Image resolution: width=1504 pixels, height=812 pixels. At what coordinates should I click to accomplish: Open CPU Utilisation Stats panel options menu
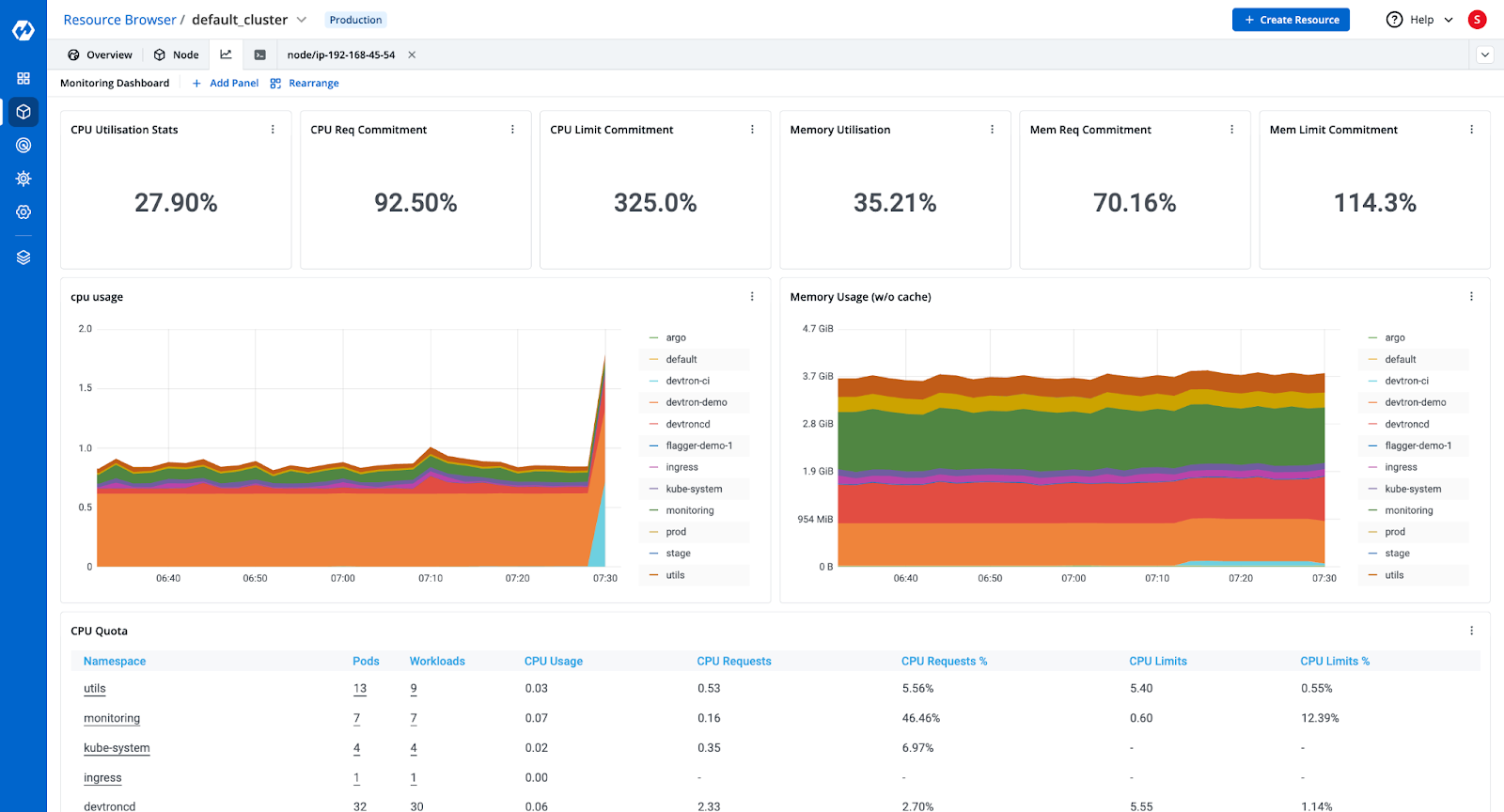coord(273,130)
